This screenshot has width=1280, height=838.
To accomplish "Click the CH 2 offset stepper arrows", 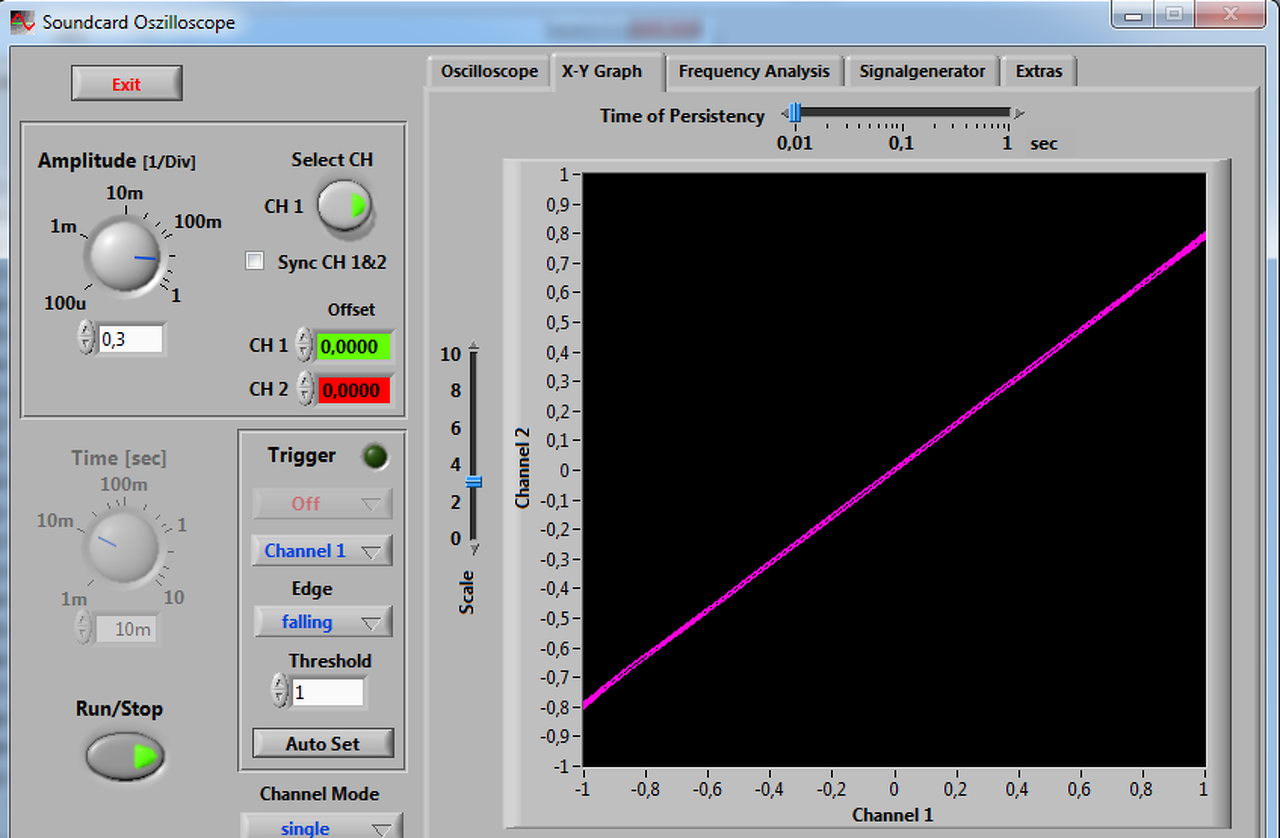I will (305, 389).
